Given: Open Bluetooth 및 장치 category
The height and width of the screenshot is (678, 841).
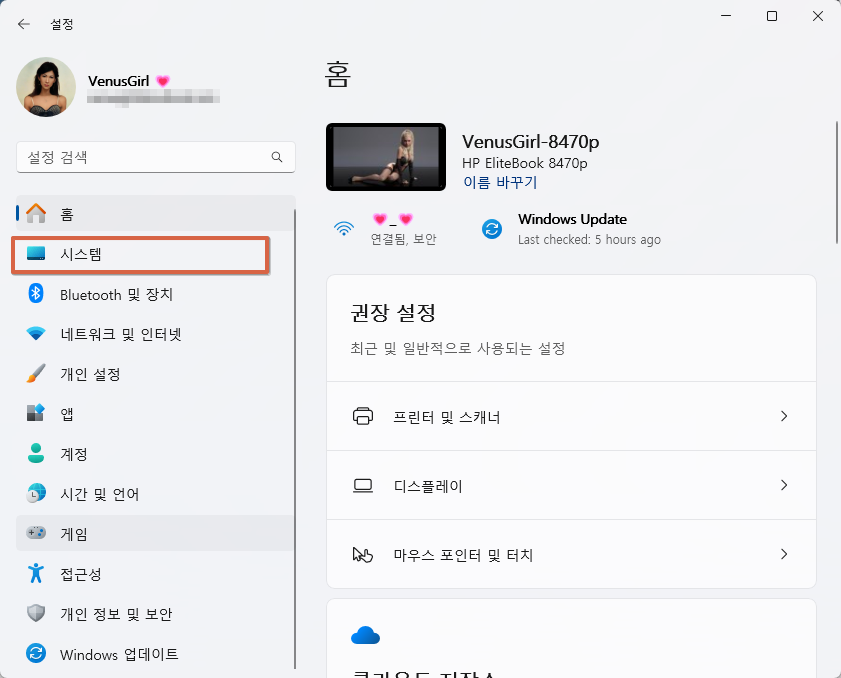Looking at the screenshot, I should 156,294.
